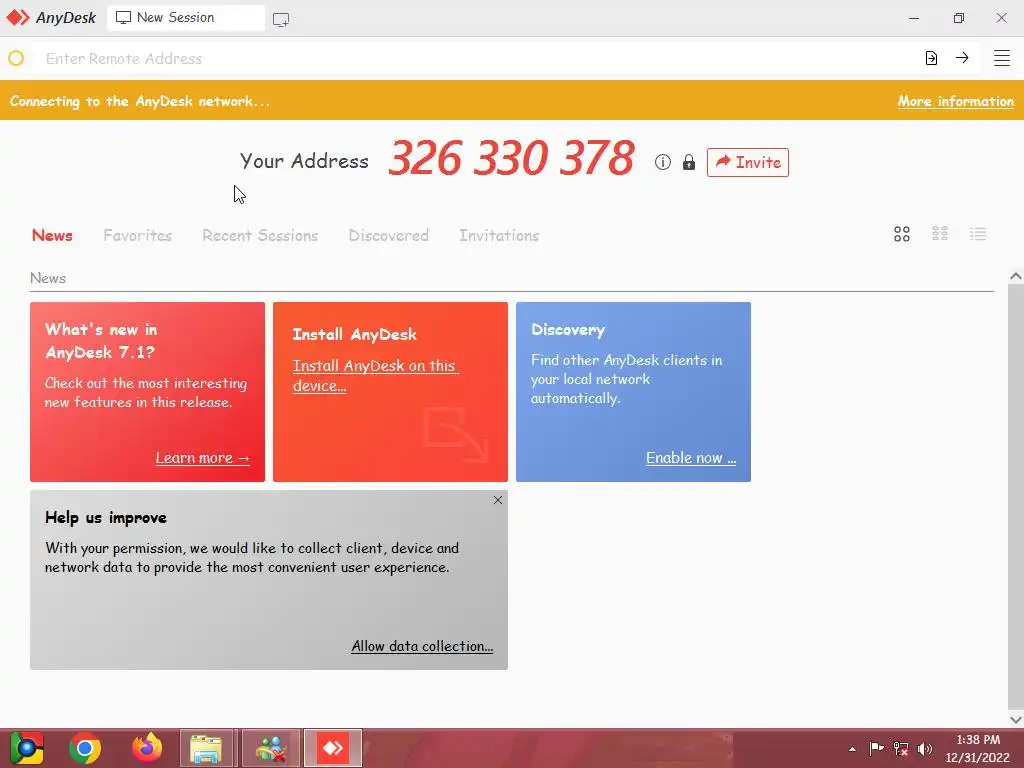Click the Discovery card heading
This screenshot has width=1024, height=768.
(568, 330)
